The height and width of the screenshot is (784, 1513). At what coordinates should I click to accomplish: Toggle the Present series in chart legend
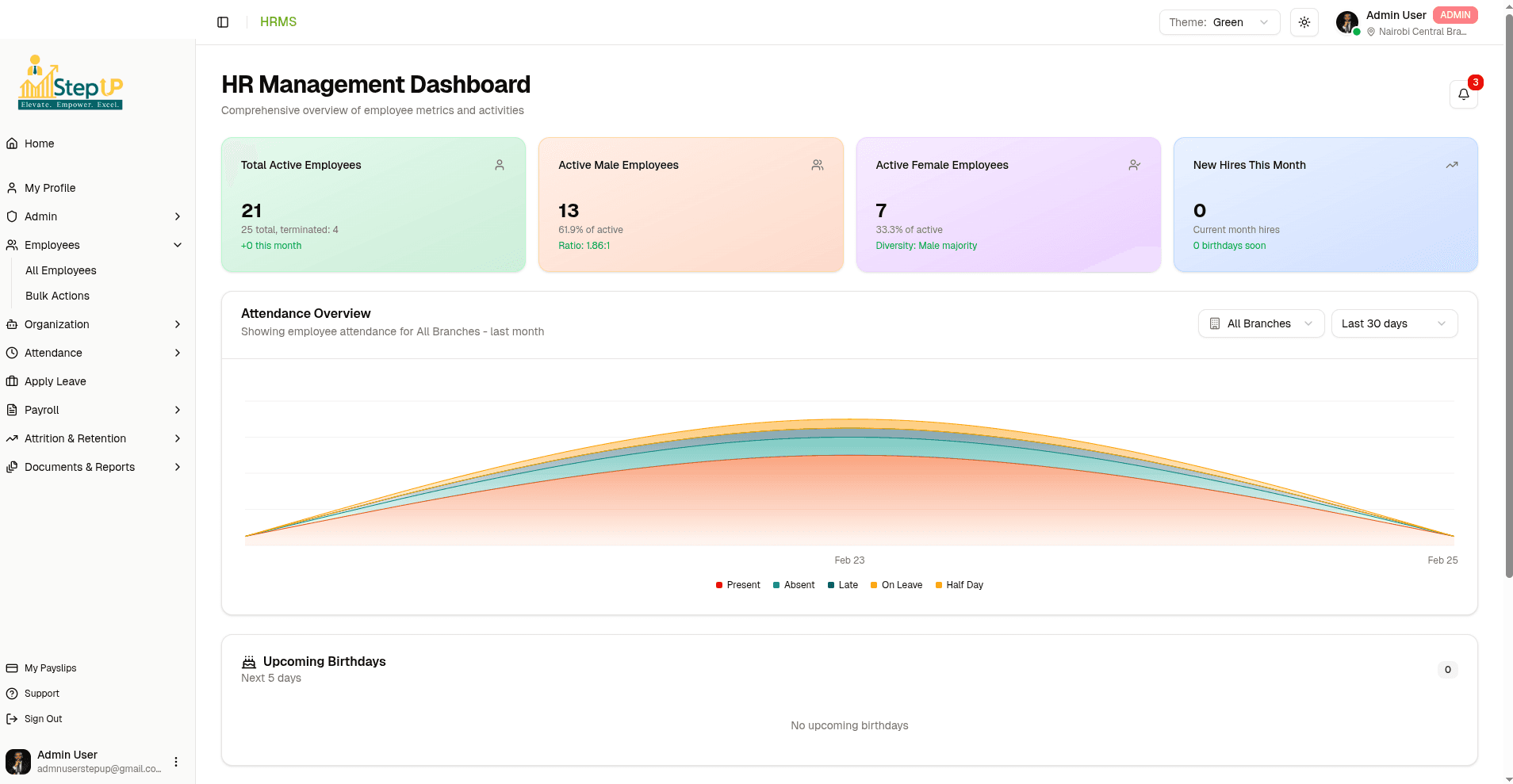coord(738,585)
